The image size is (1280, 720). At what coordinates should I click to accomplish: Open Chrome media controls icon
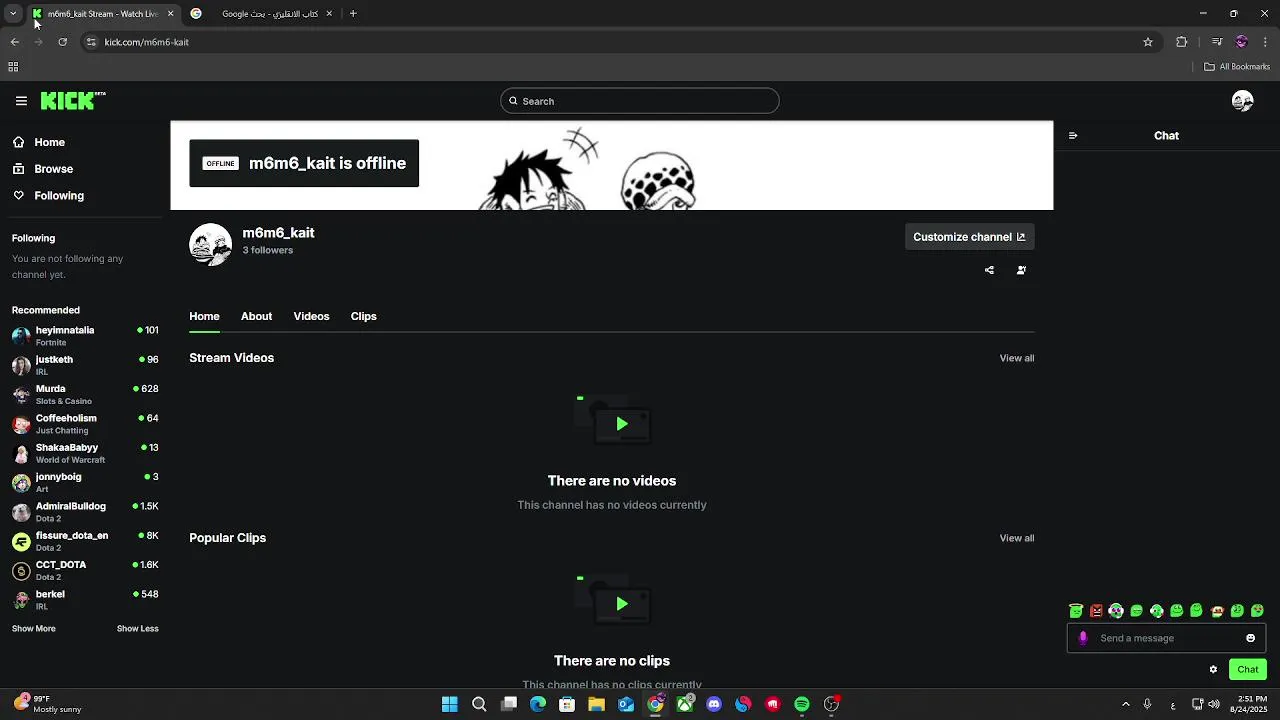[x=1217, y=42]
